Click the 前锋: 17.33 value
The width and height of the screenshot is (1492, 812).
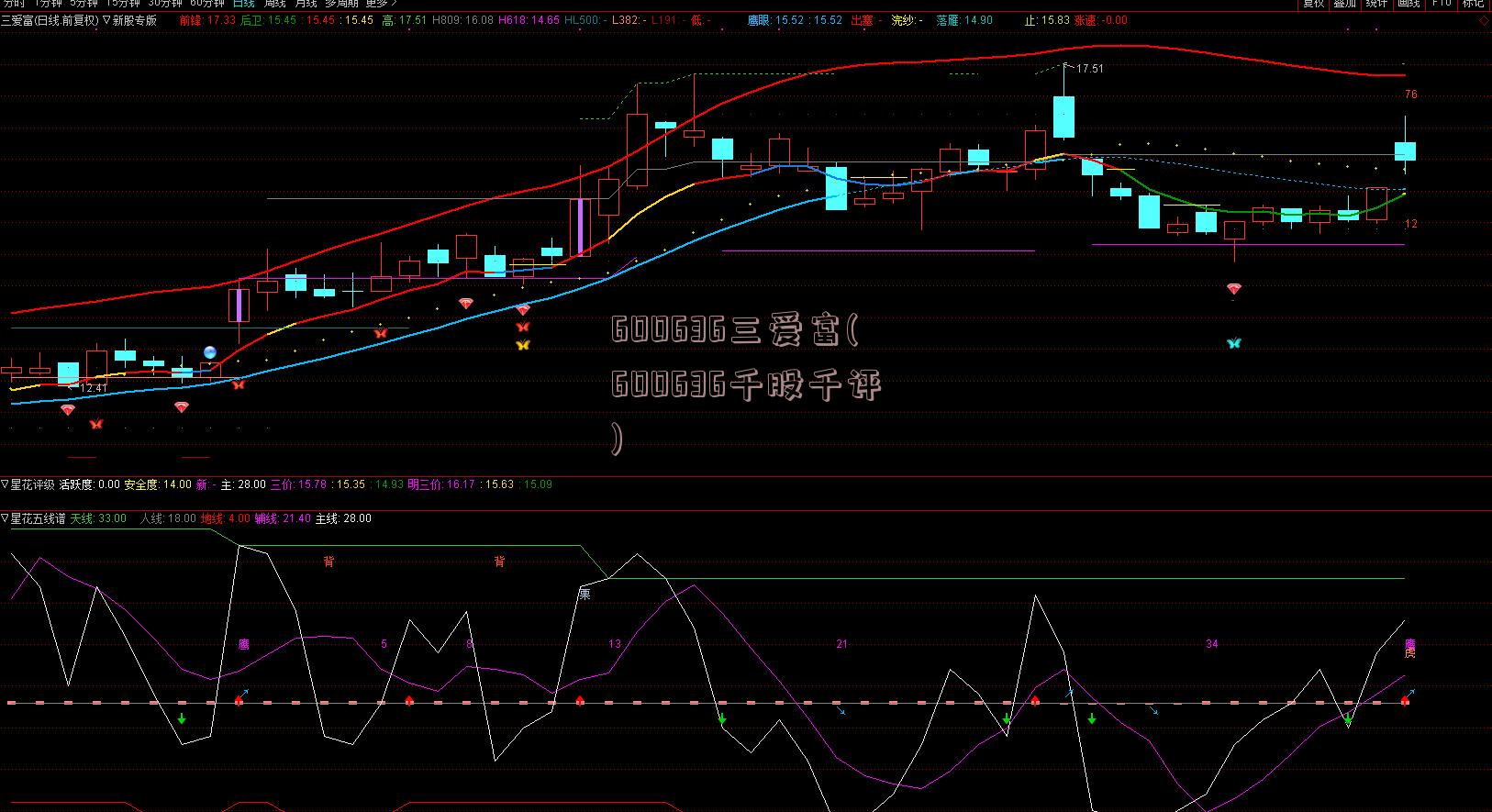tap(207, 20)
